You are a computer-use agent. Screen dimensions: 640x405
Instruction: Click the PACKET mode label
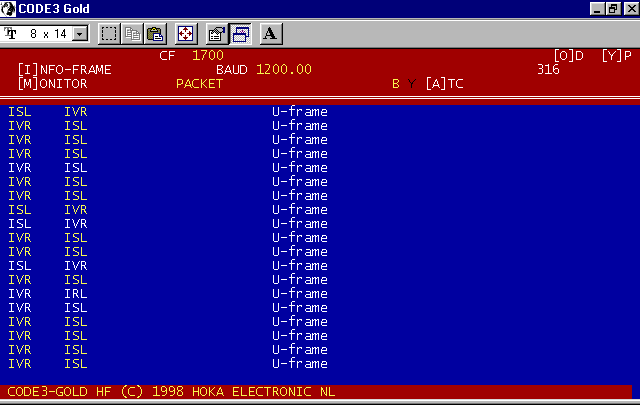click(199, 84)
